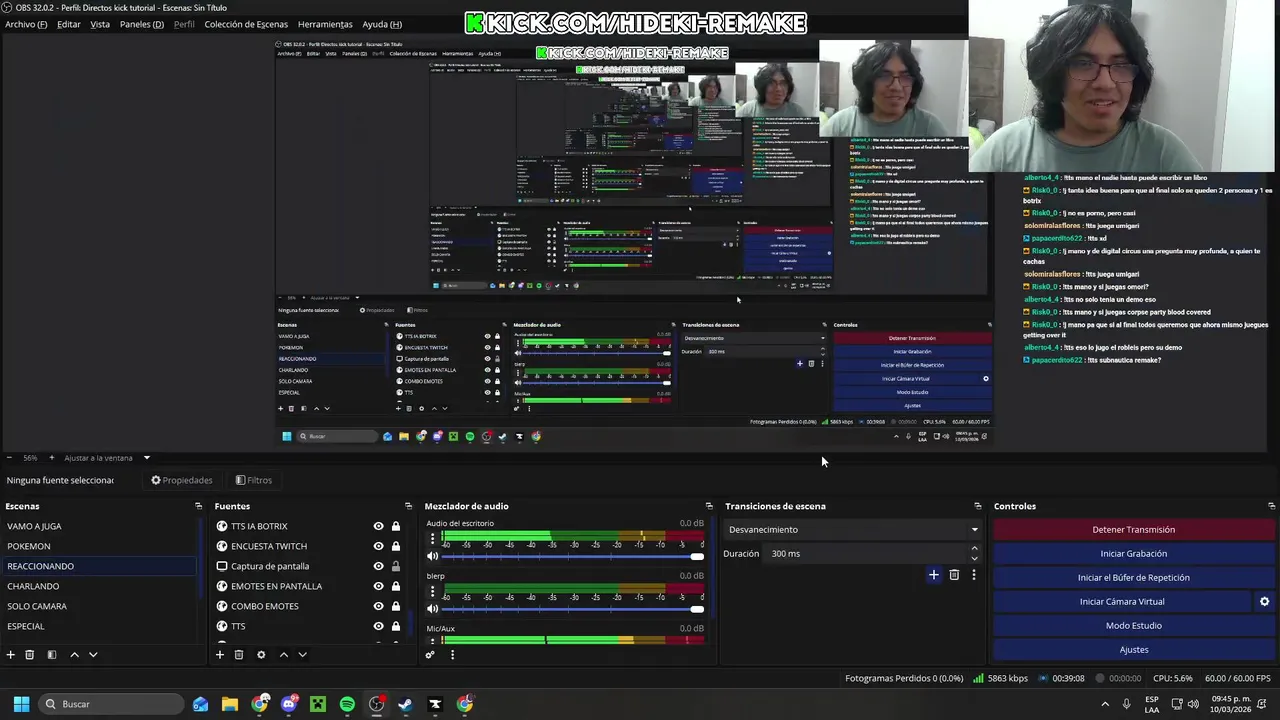Configure virtual camera with the gear icon
This screenshot has width=1280, height=720.
click(1264, 602)
